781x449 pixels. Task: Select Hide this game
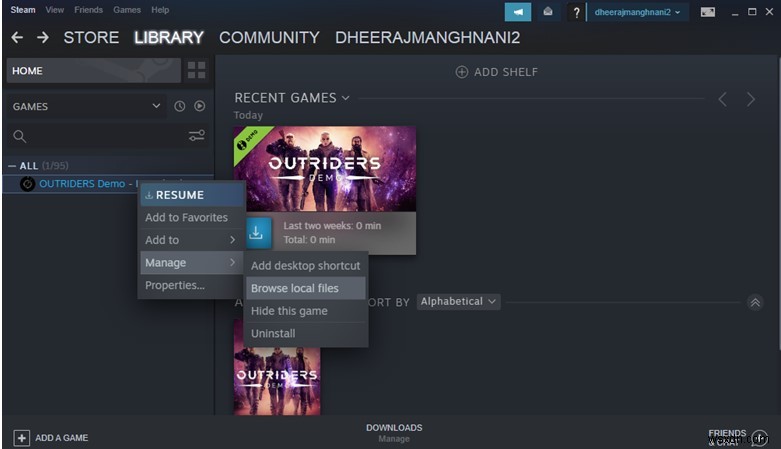[305, 311]
